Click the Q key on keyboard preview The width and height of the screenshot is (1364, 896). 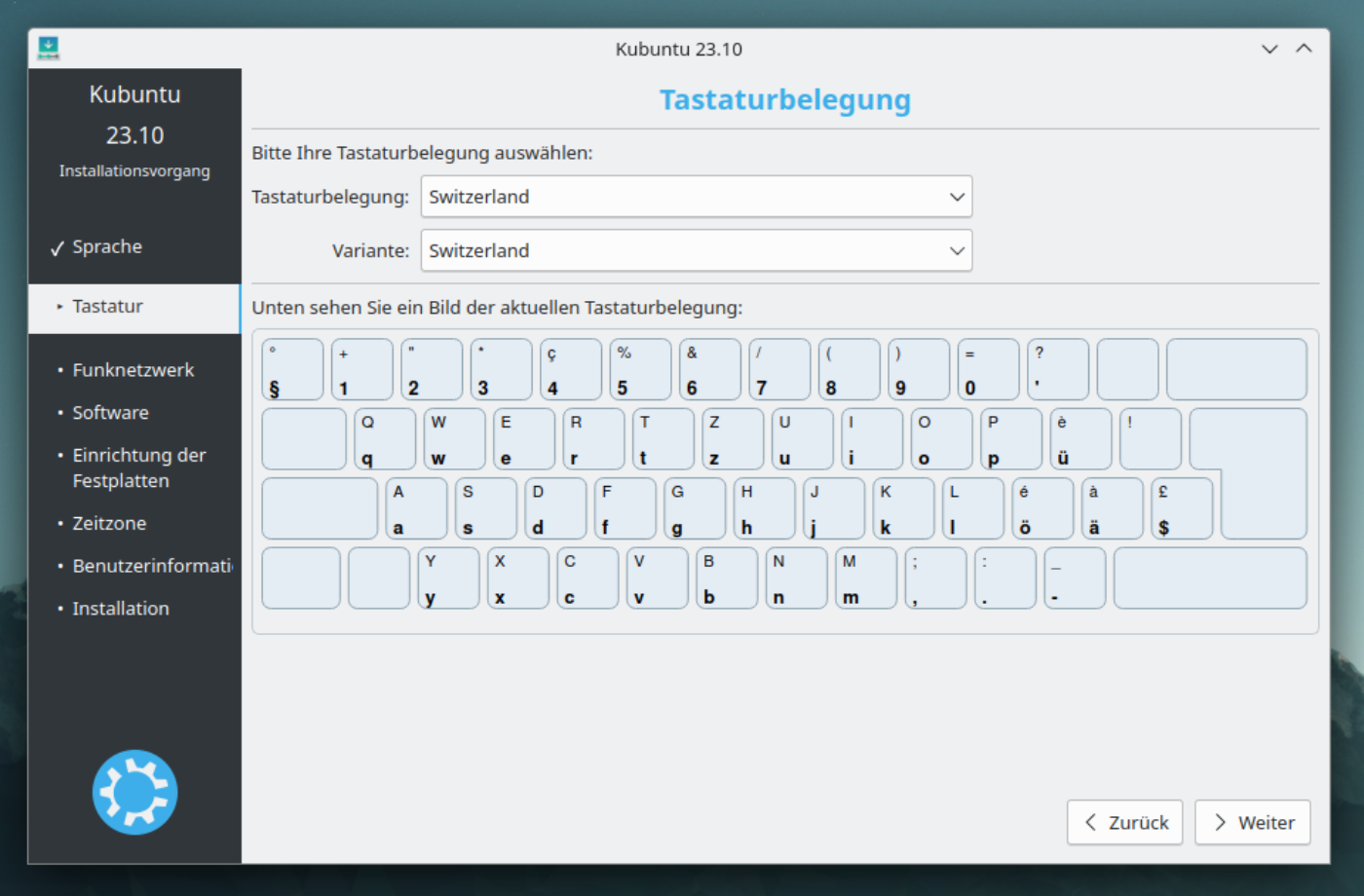[385, 439]
